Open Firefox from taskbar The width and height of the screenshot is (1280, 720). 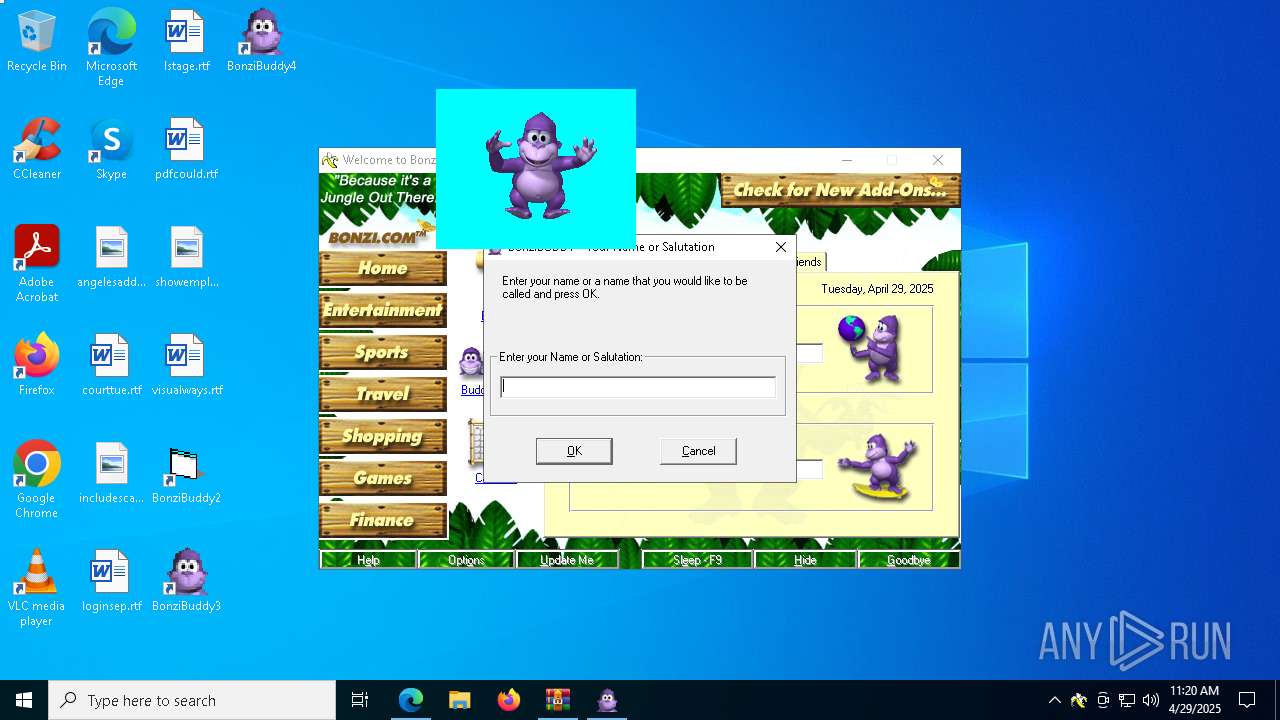509,700
